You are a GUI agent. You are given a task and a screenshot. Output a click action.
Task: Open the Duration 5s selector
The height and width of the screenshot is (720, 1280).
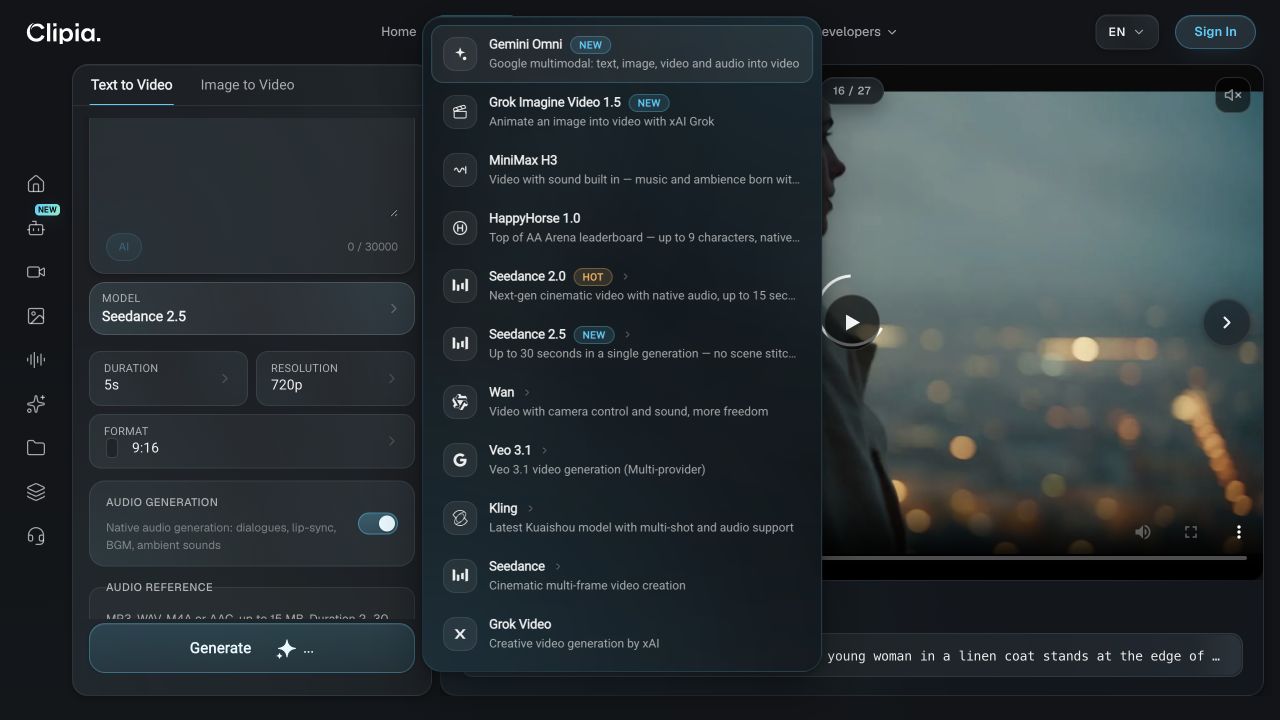click(168, 378)
